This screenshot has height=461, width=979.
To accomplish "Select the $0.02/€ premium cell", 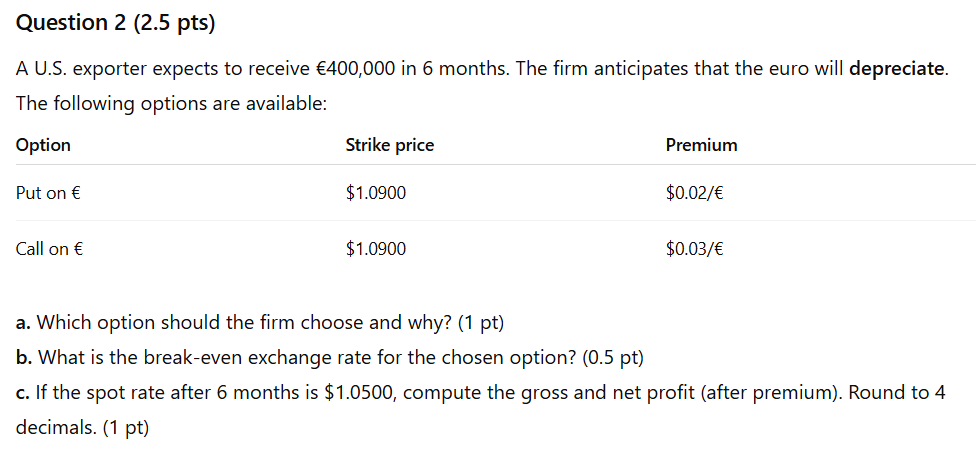I will click(x=694, y=192).
